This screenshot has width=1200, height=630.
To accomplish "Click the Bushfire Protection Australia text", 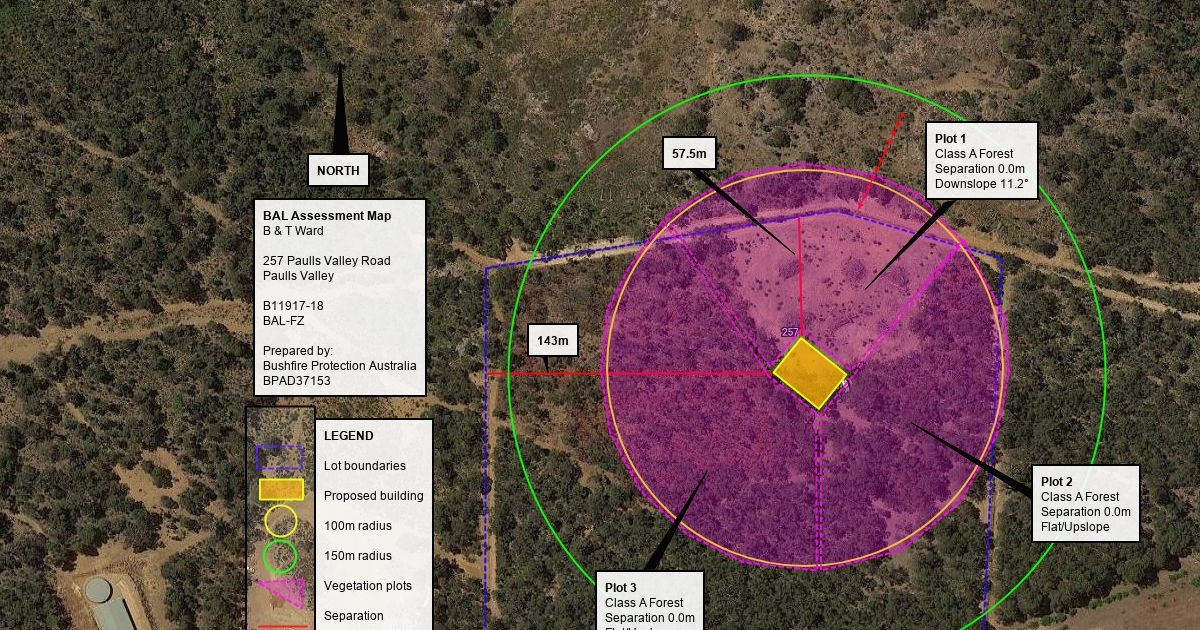I will tap(339, 366).
